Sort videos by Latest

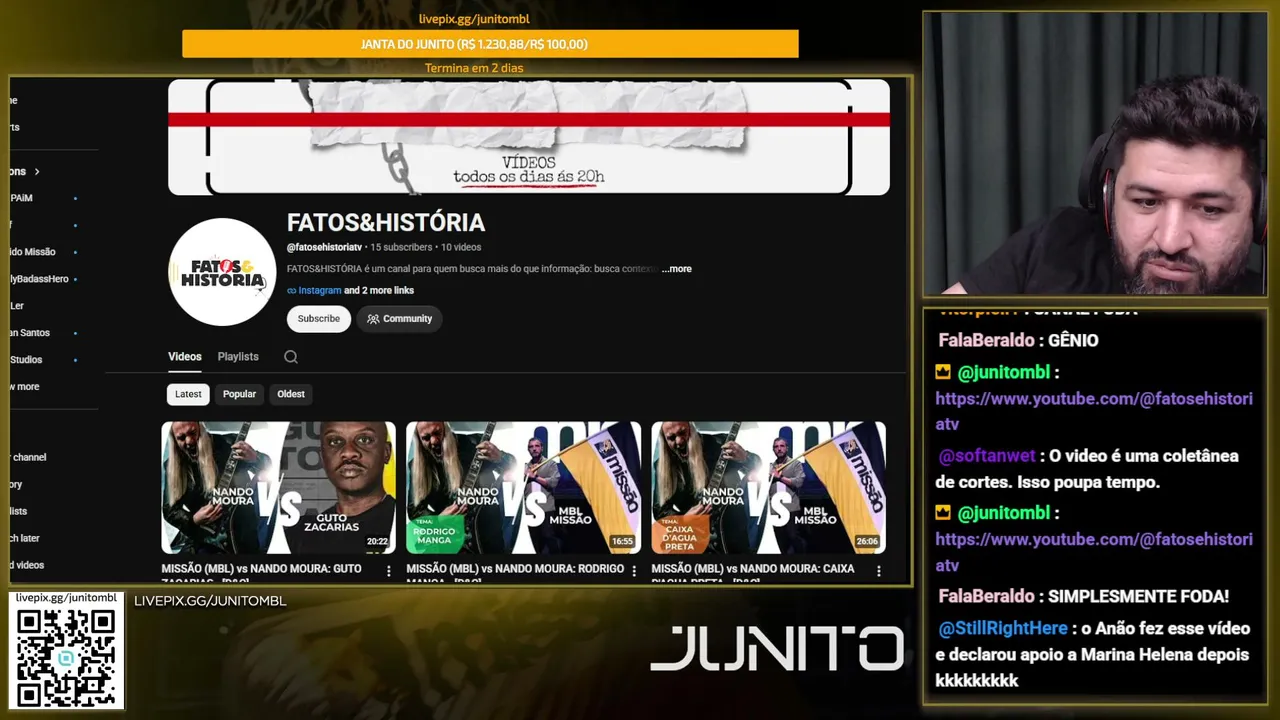[x=188, y=394]
